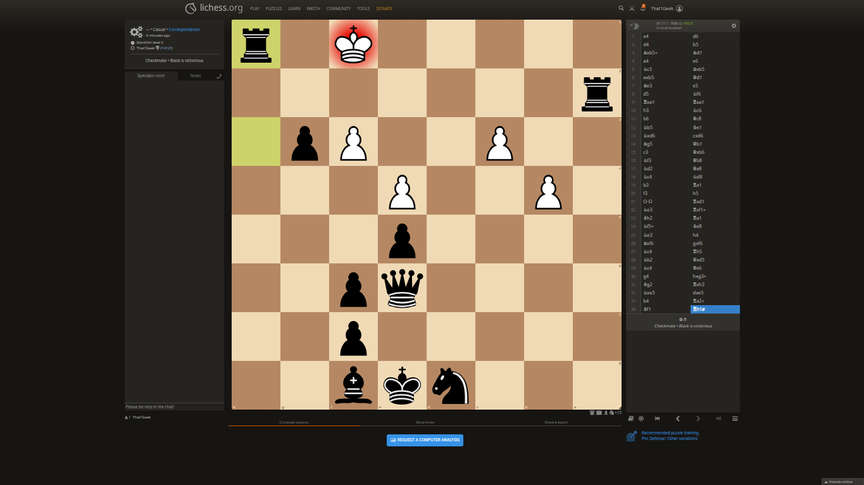Image resolution: width=864 pixels, height=485 pixels.
Task: Click Request a Computer Analysis button
Action: tap(425, 440)
